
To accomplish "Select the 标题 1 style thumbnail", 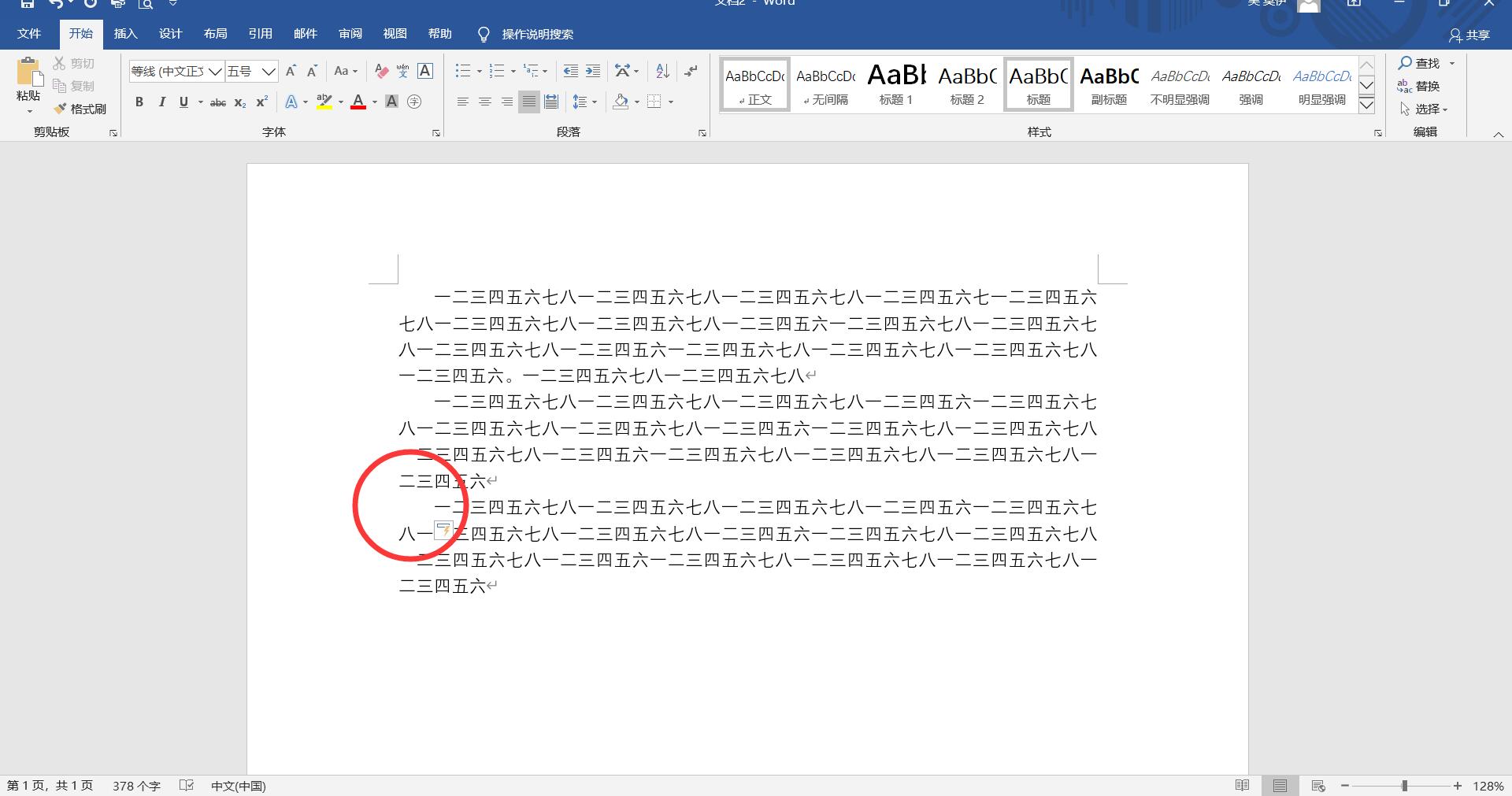I will point(896,83).
